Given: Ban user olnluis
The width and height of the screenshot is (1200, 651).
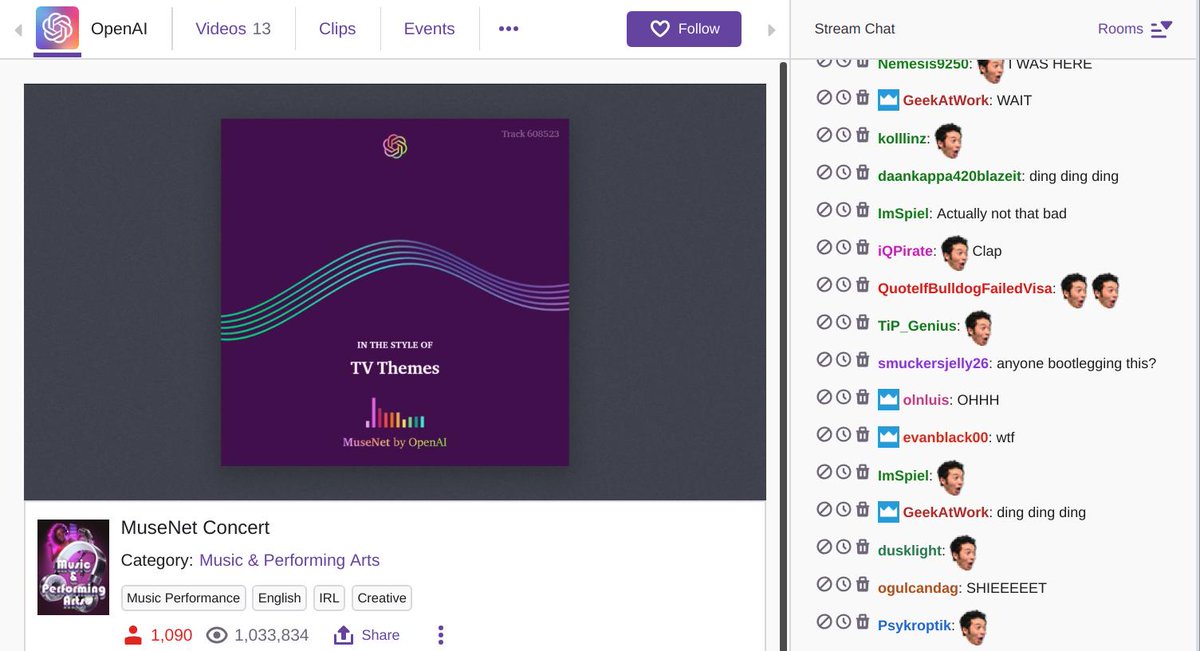Looking at the screenshot, I should (x=824, y=397).
